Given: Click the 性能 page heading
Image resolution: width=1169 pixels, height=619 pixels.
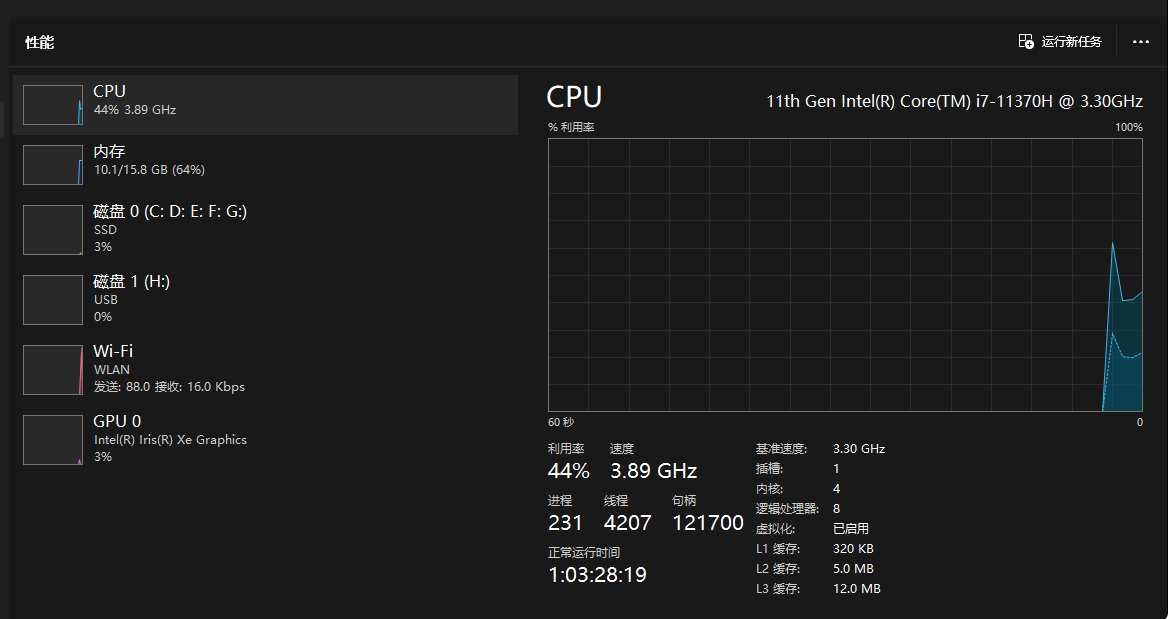Looking at the screenshot, I should click(40, 42).
